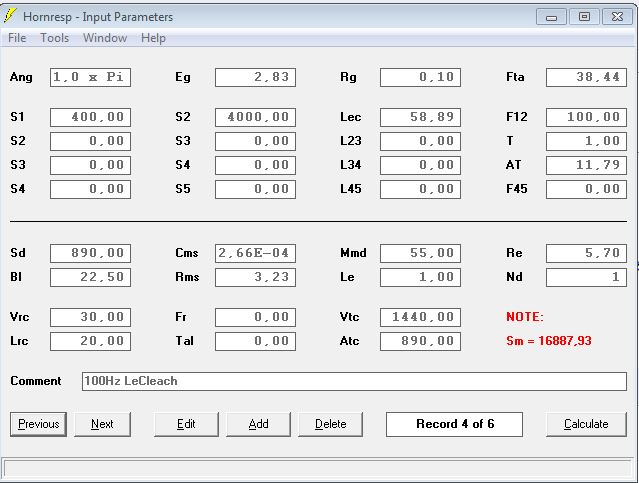Open the Window menu
The image size is (639, 483).
(x=105, y=38)
